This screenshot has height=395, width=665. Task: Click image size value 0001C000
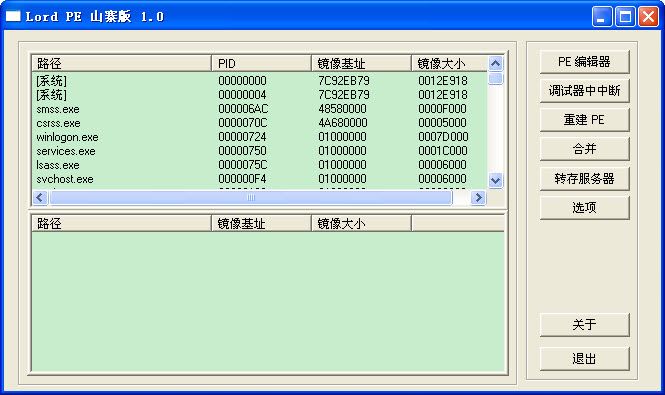(x=443, y=151)
